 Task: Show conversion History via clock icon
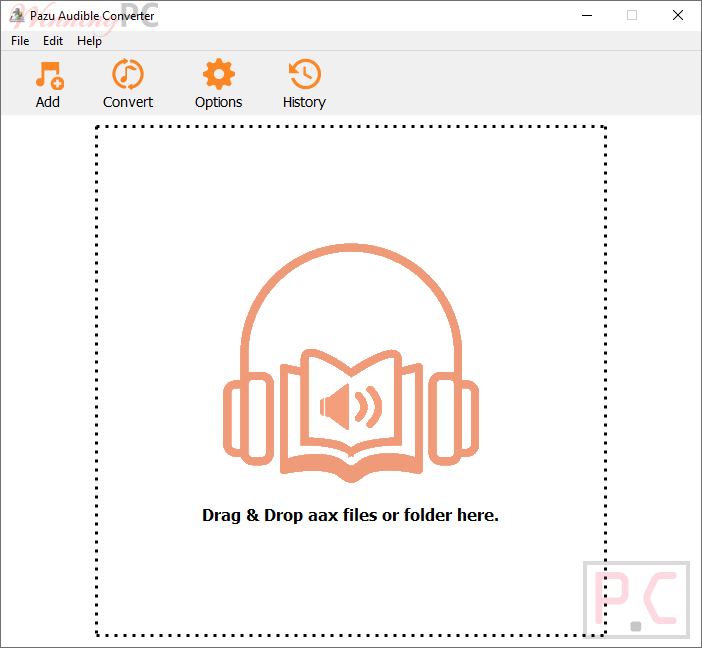coord(304,74)
